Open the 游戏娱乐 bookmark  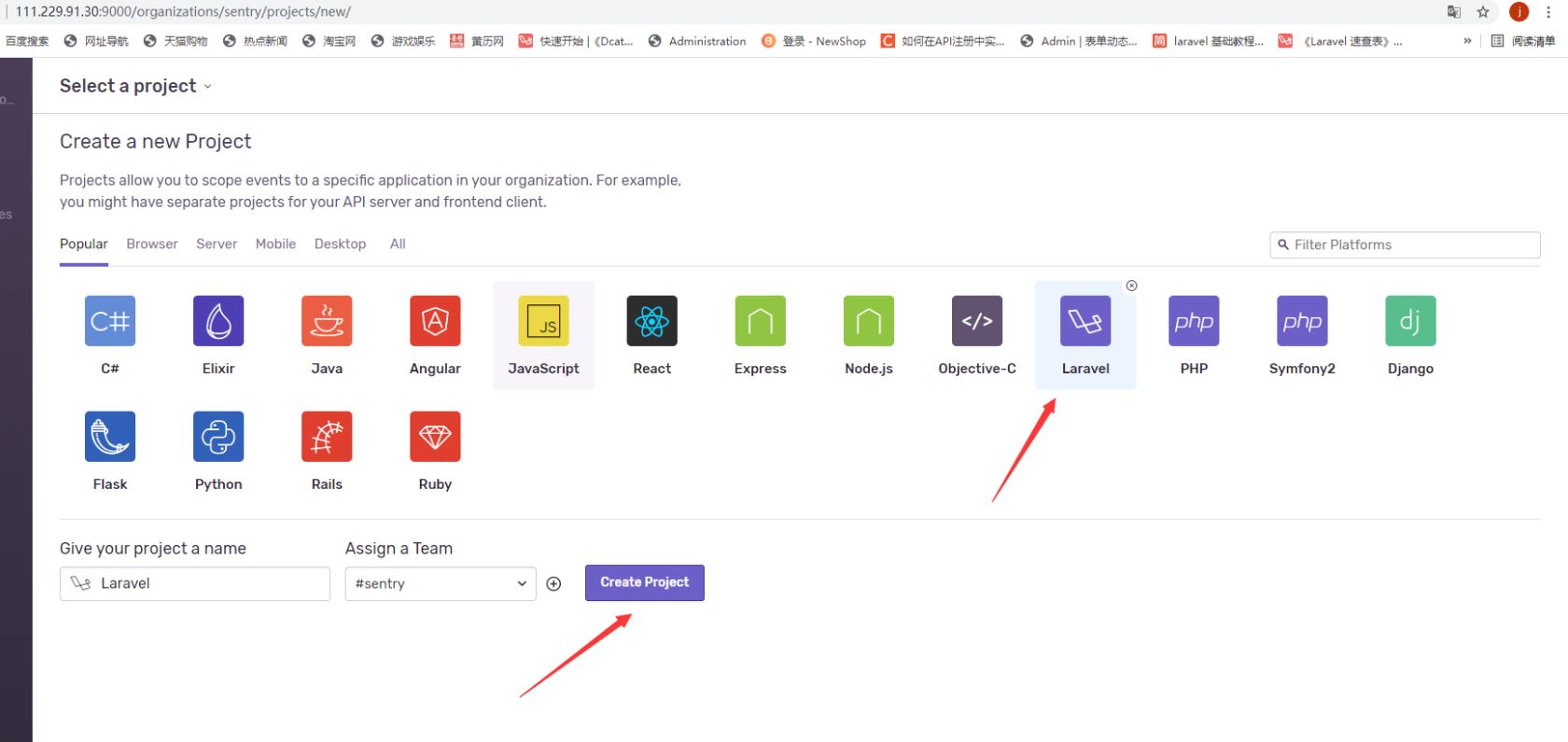tap(403, 41)
